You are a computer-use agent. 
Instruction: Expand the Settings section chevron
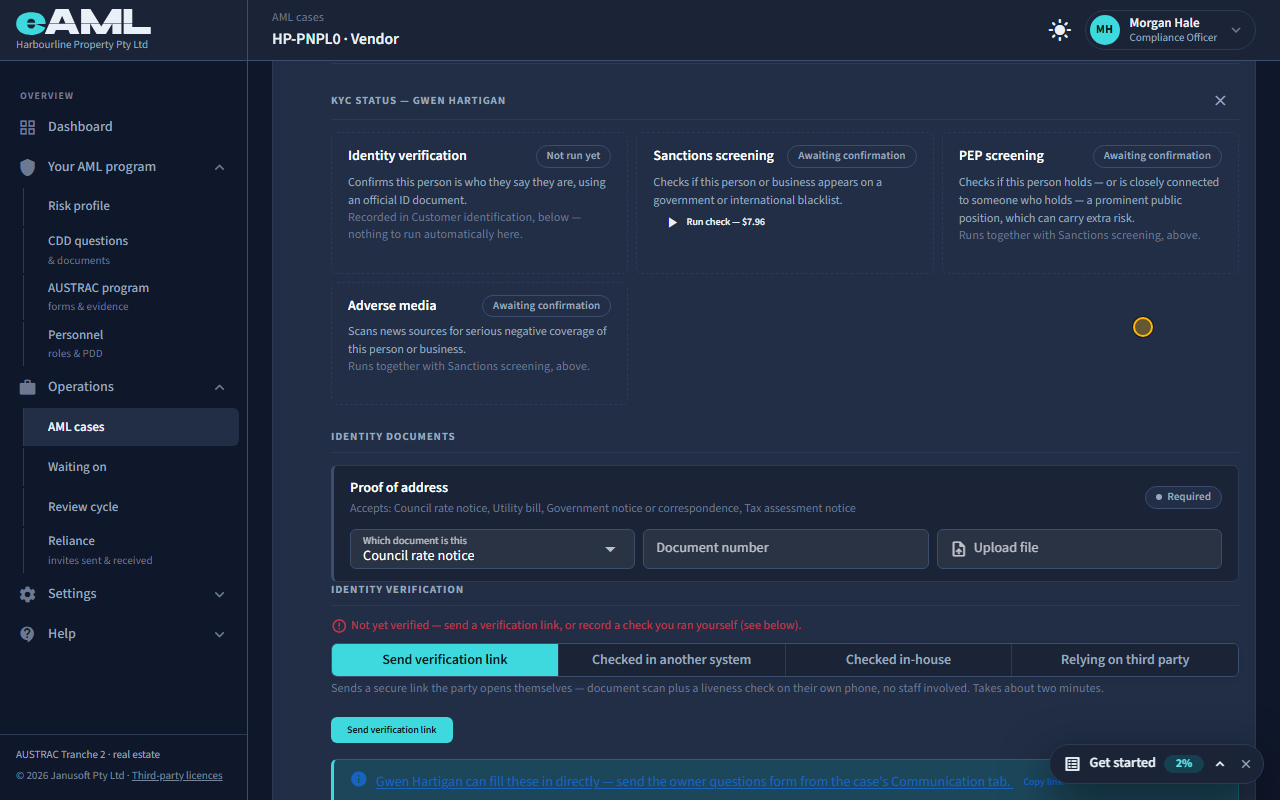tap(220, 594)
